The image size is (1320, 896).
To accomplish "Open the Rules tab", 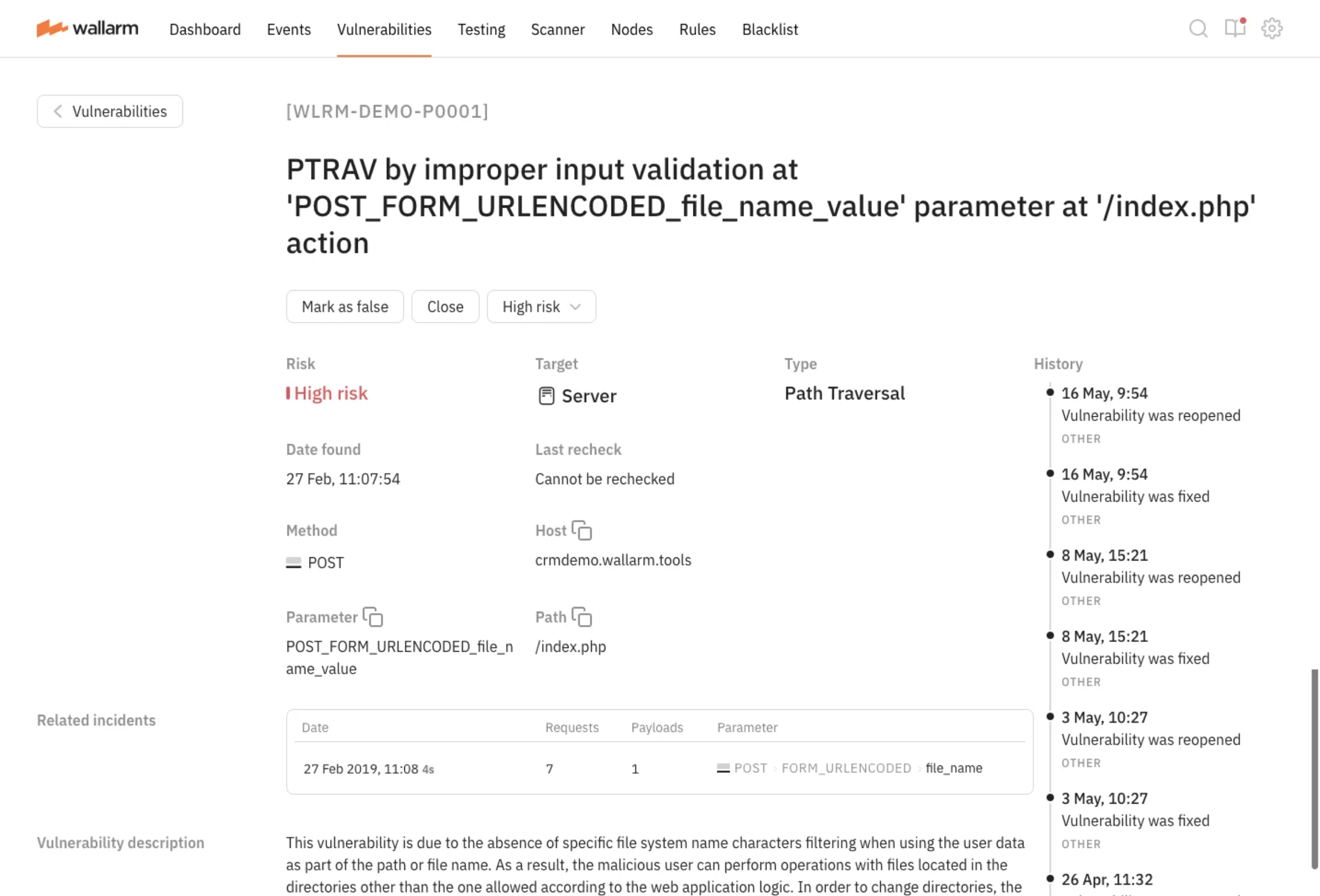I will click(x=697, y=30).
